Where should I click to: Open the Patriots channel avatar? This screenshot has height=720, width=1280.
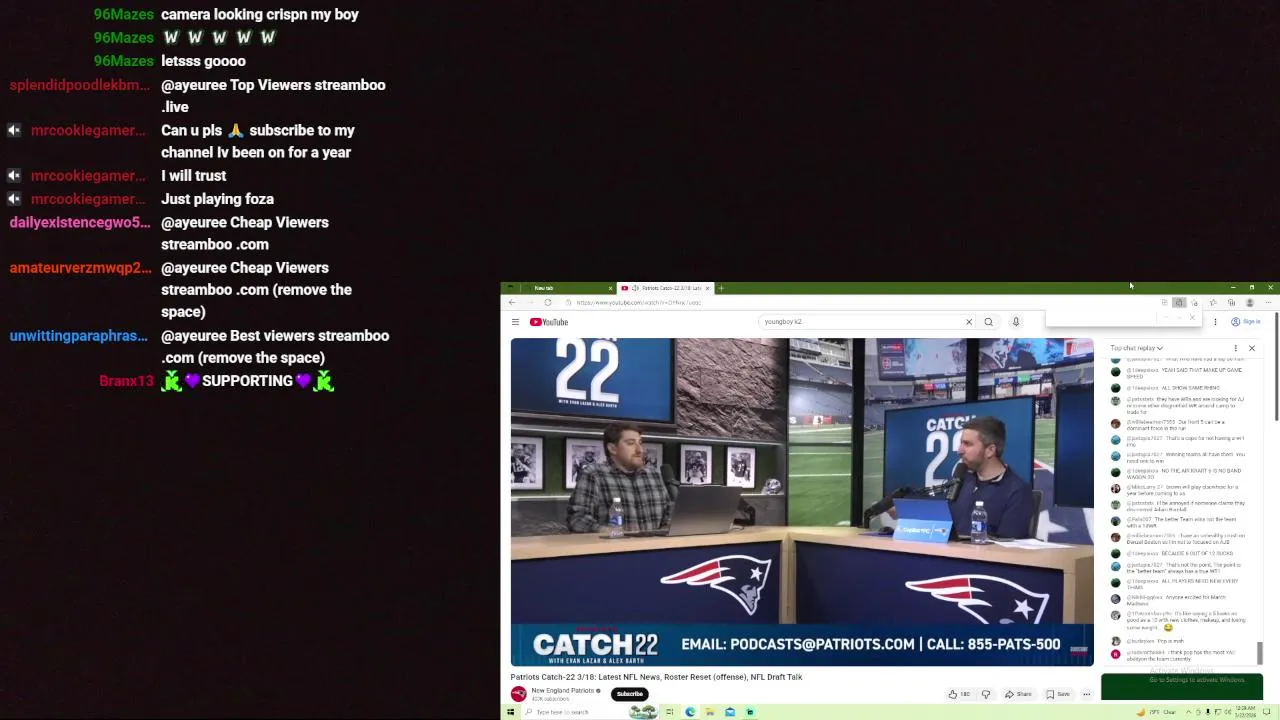click(518, 694)
